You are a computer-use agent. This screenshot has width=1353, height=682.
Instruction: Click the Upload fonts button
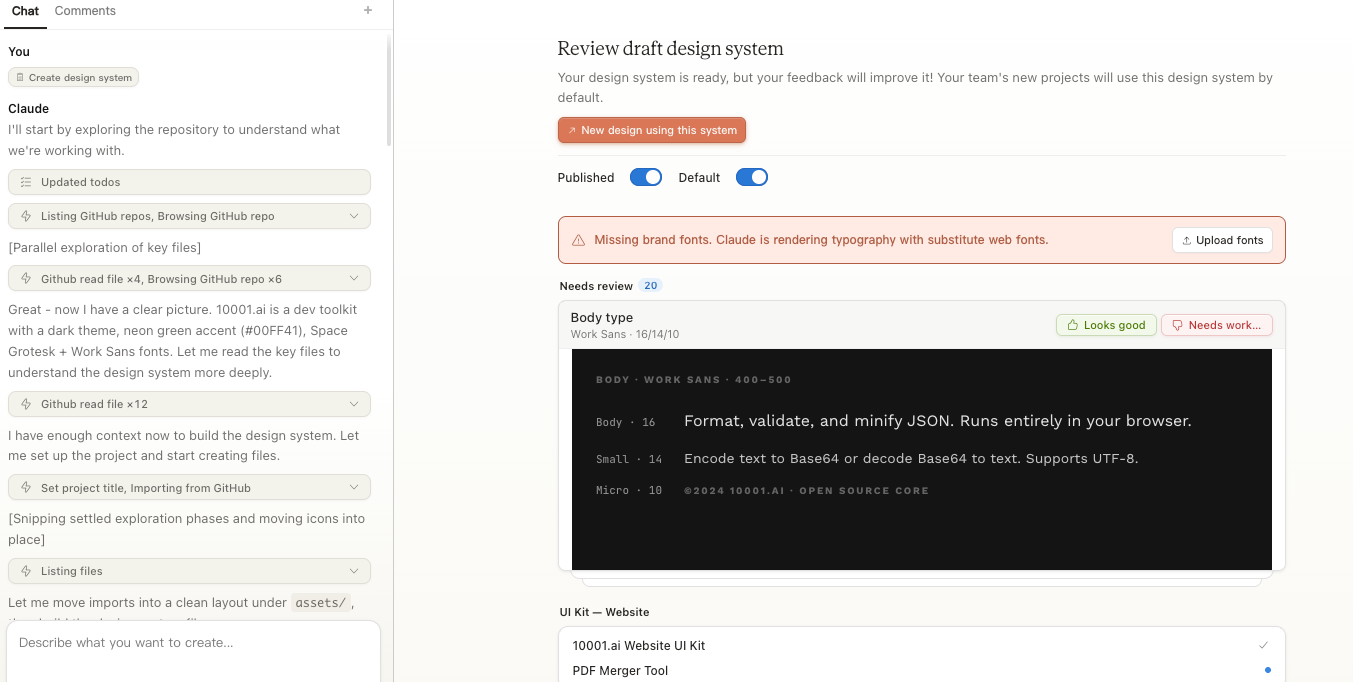(x=1222, y=240)
